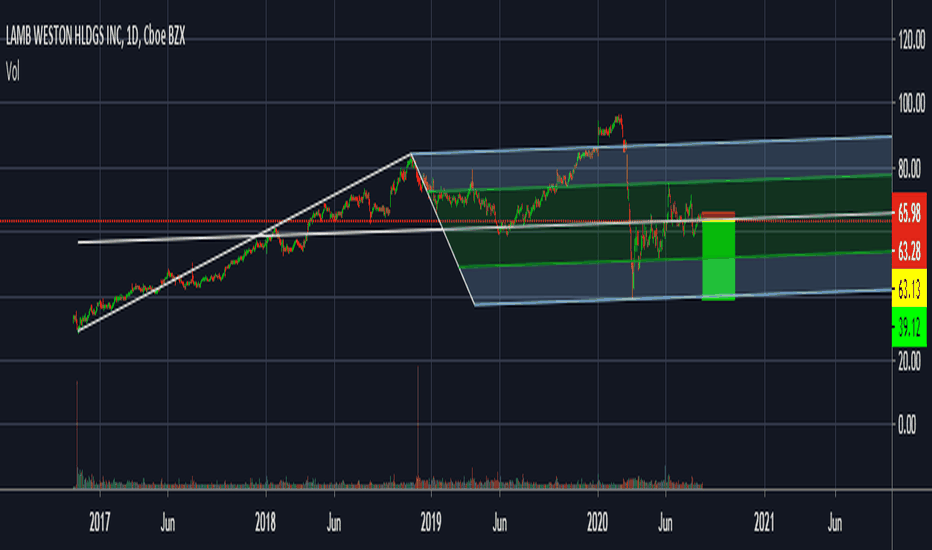Image resolution: width=932 pixels, height=550 pixels.
Task: Select the red dotted horizontal price line
Action: (x=446, y=221)
